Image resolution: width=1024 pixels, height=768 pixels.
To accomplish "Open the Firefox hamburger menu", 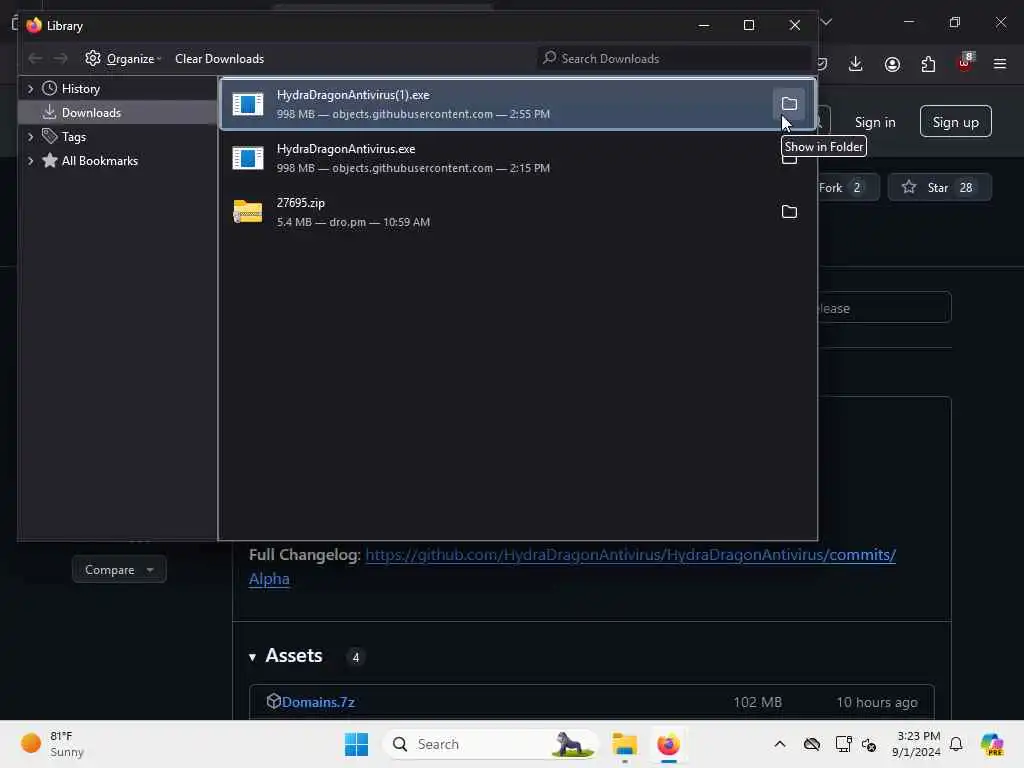I will tap(1000, 64).
